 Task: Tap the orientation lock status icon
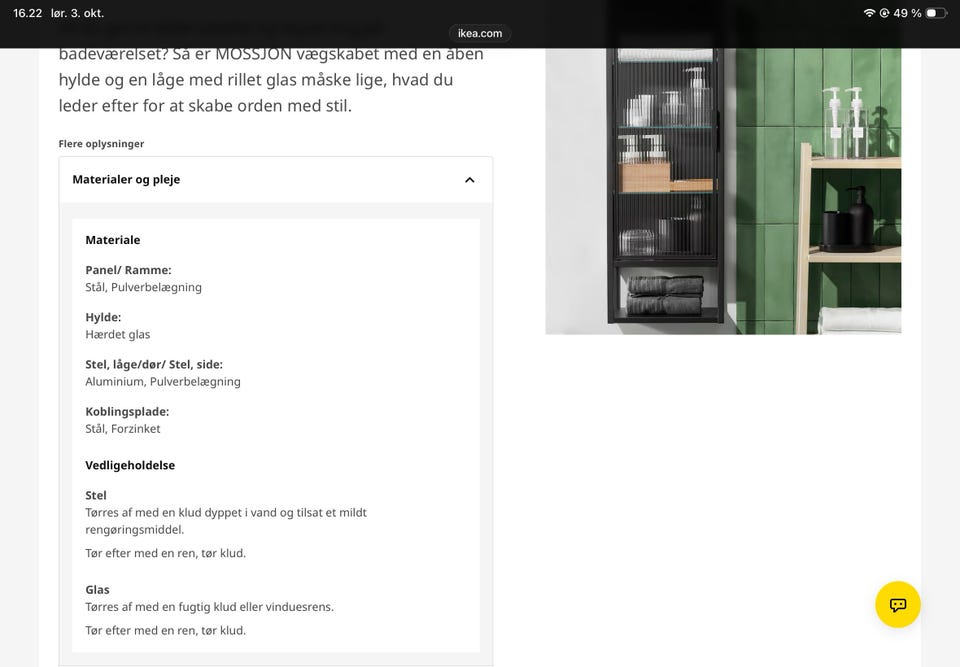coord(884,13)
